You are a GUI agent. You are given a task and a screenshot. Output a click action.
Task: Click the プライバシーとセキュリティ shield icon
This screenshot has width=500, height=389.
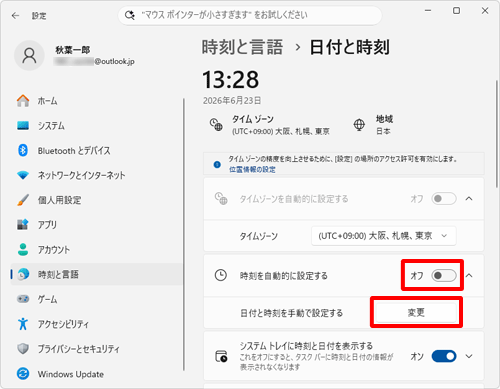point(23,349)
